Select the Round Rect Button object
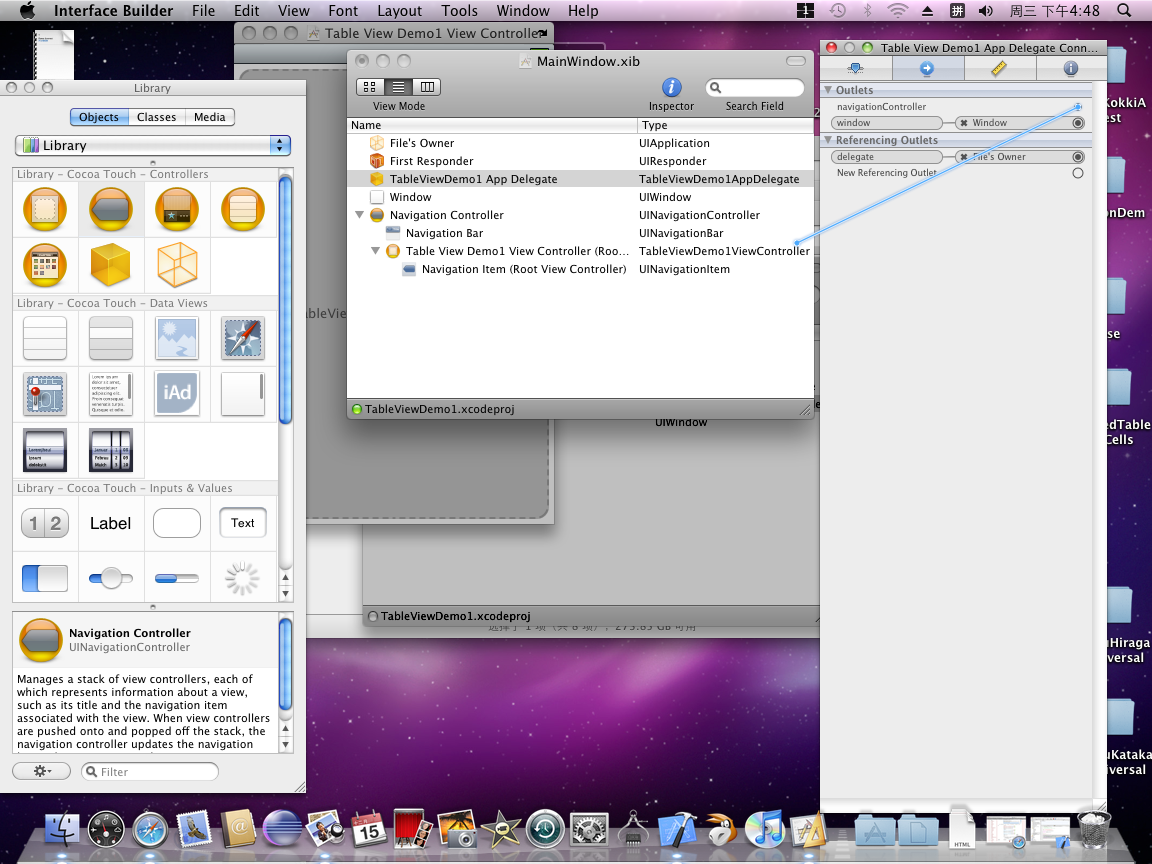1152x864 pixels. (x=177, y=523)
